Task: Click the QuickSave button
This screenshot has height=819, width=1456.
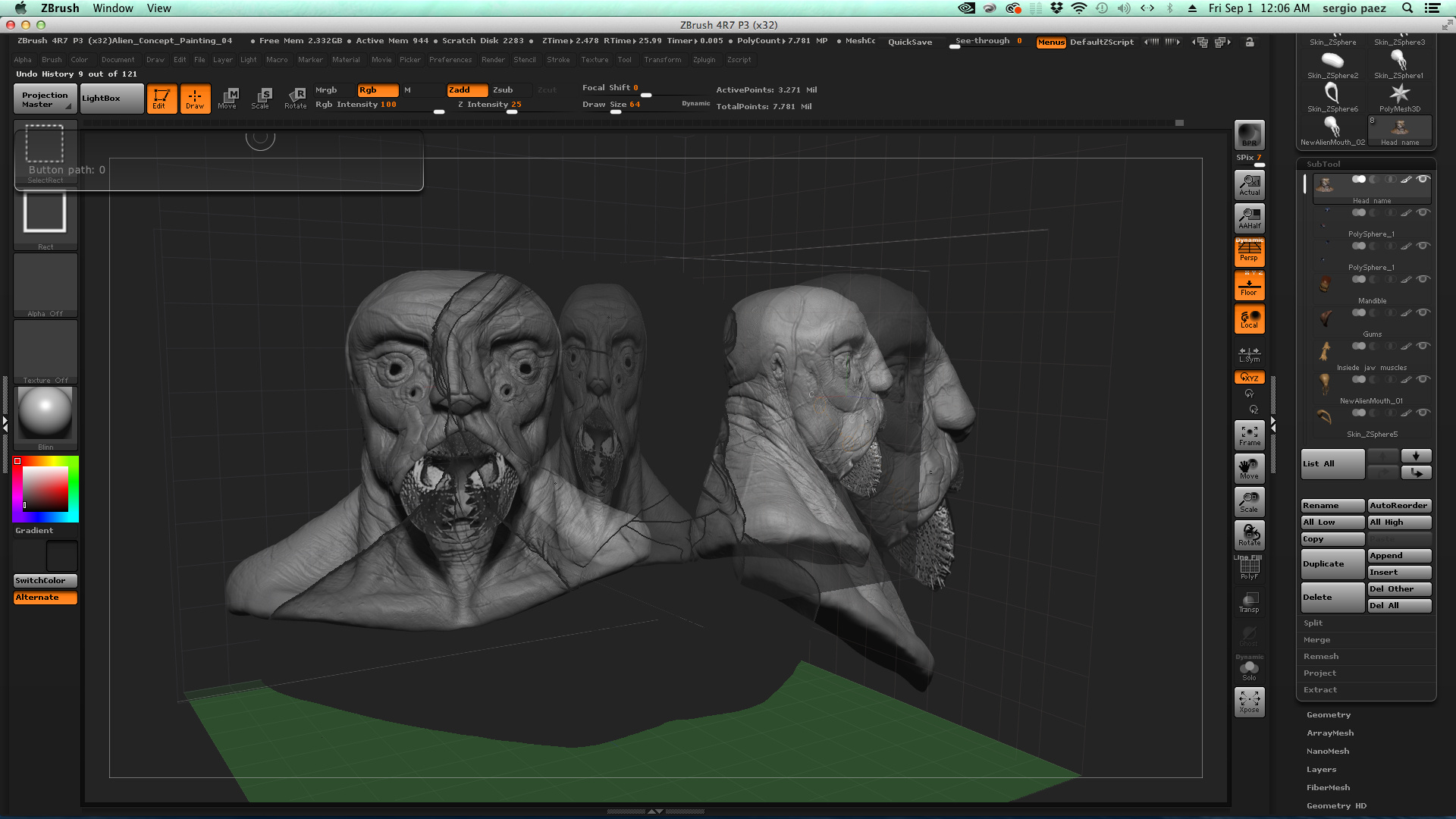Action: tap(910, 42)
